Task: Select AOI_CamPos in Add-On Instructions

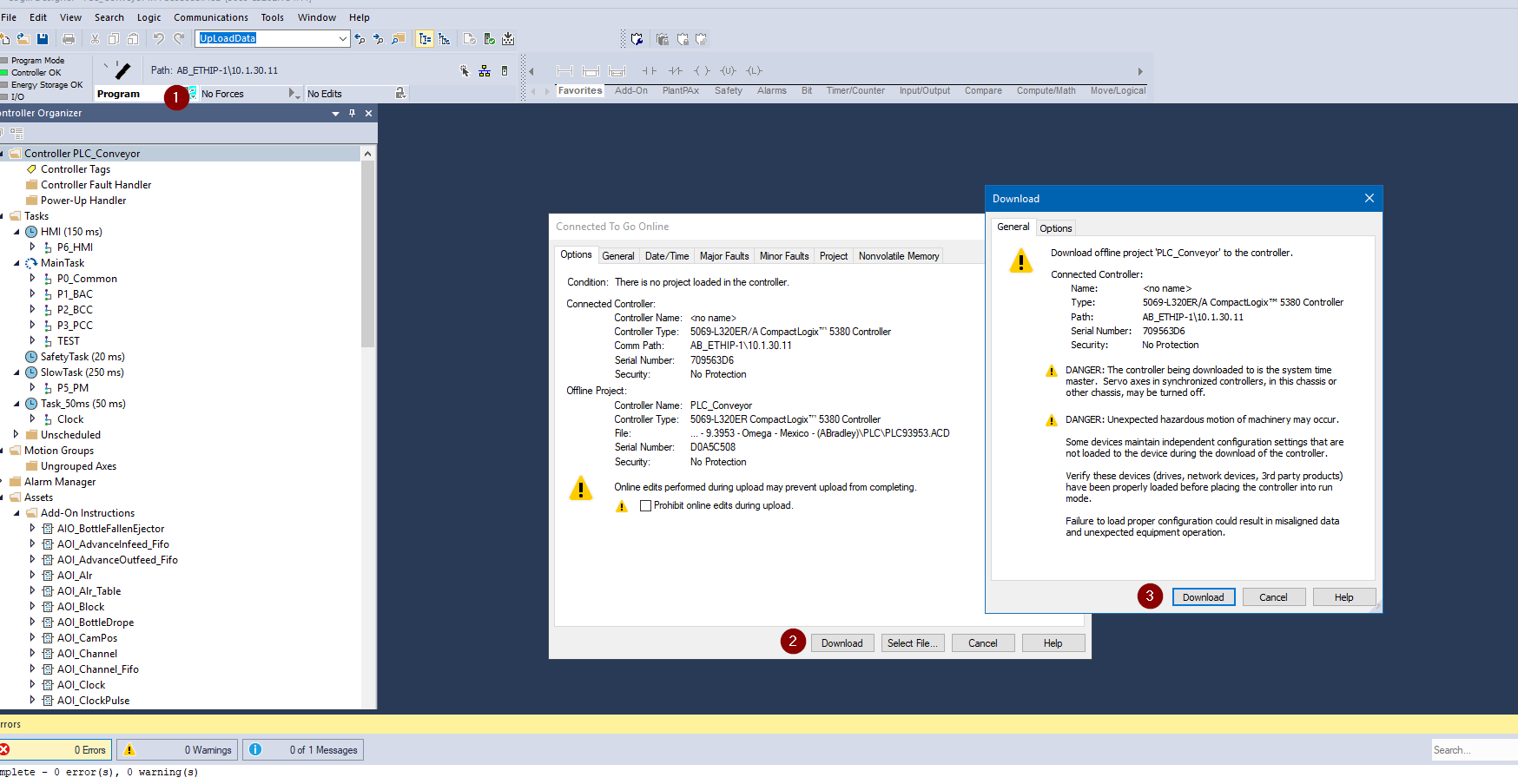Action: pos(87,638)
